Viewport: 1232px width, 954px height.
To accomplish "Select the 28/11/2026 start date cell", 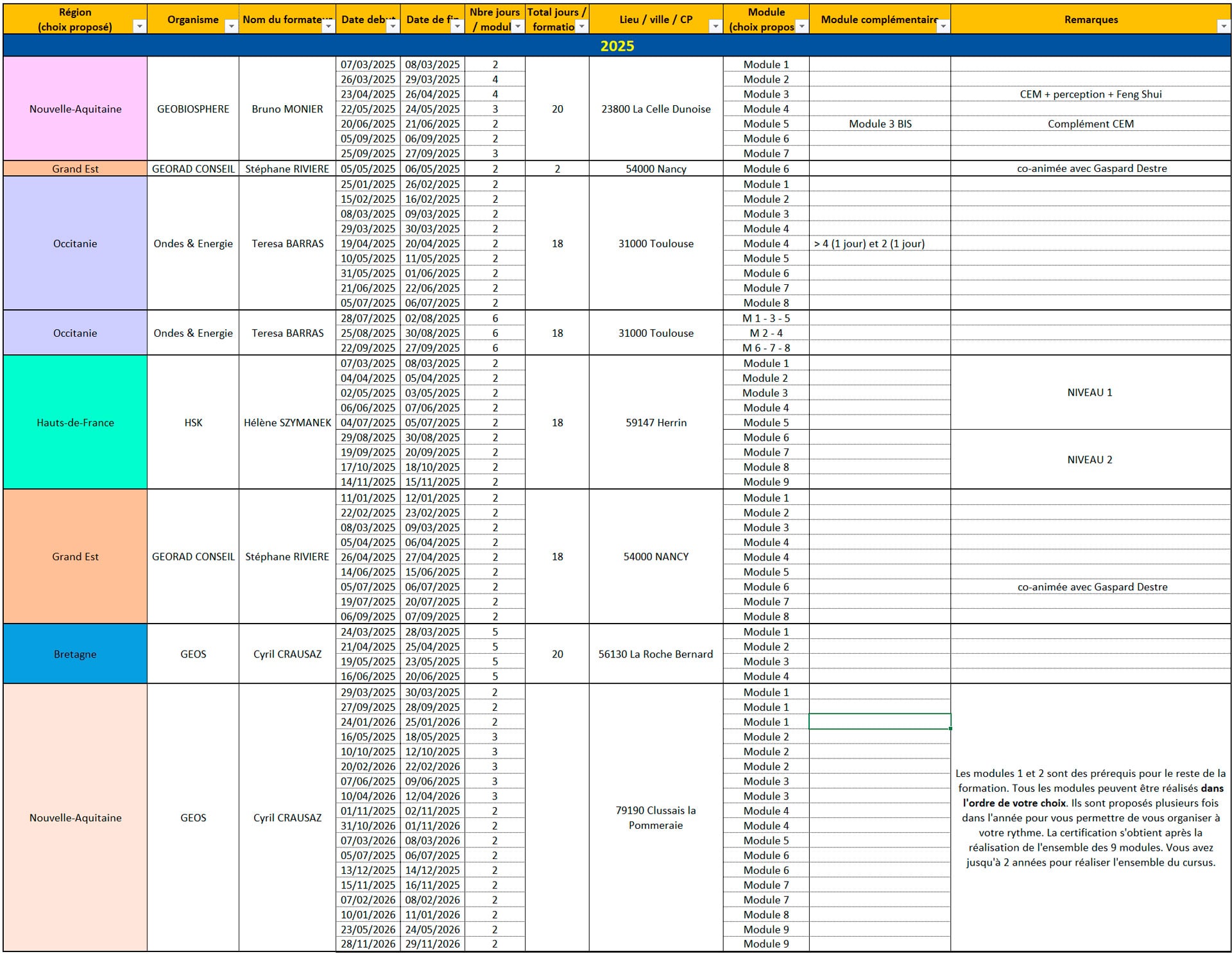I will [x=368, y=944].
